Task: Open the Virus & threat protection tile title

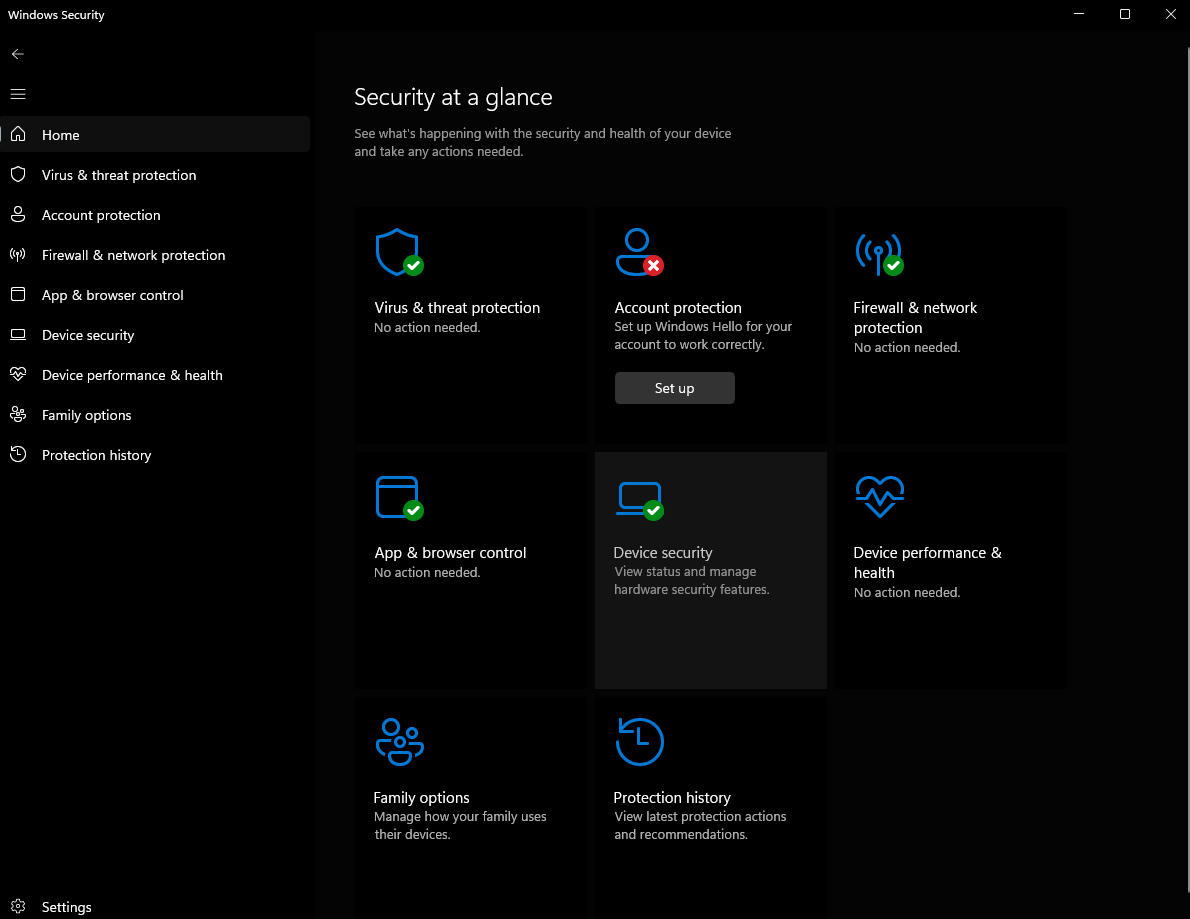Action: tap(457, 307)
